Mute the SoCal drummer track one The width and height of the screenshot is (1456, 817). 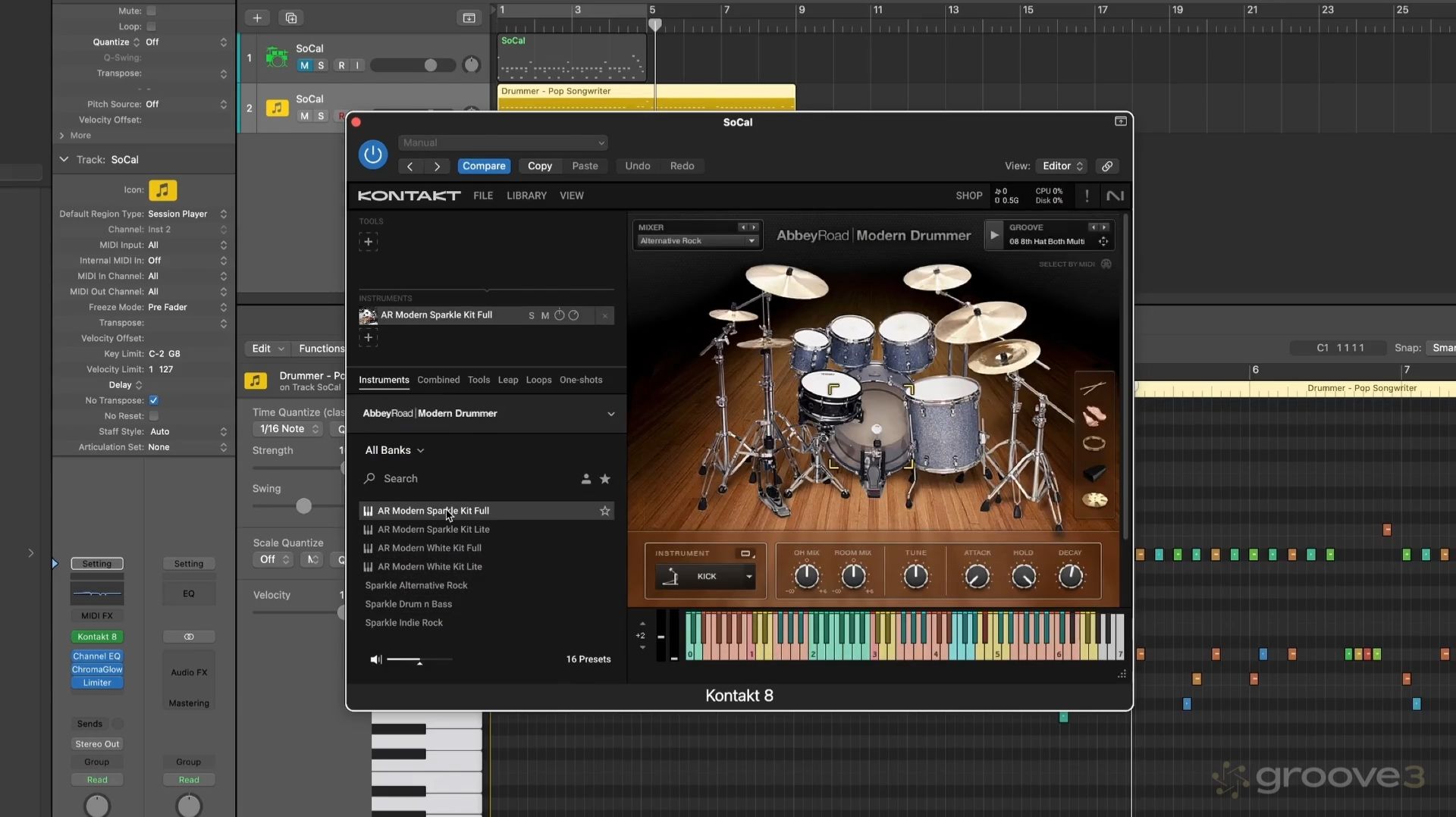(x=304, y=66)
